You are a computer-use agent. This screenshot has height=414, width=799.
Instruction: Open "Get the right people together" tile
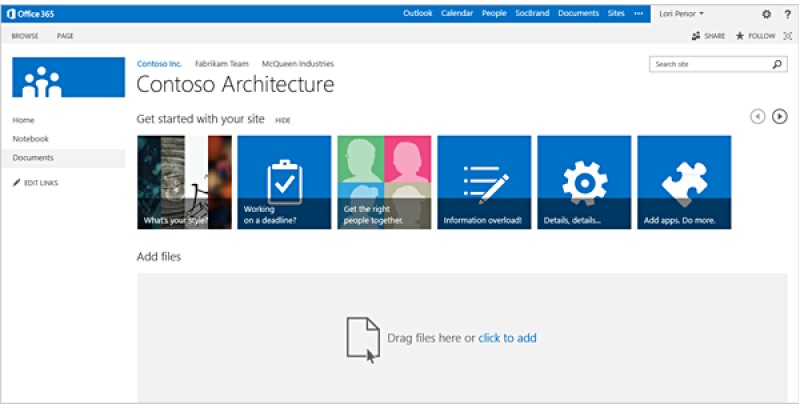click(x=384, y=182)
